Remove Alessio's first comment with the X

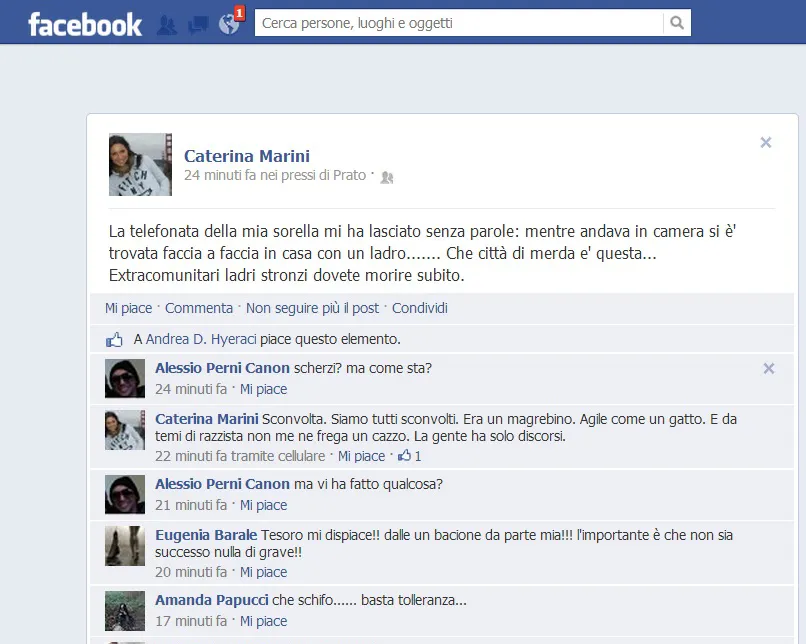pyautogui.click(x=768, y=369)
